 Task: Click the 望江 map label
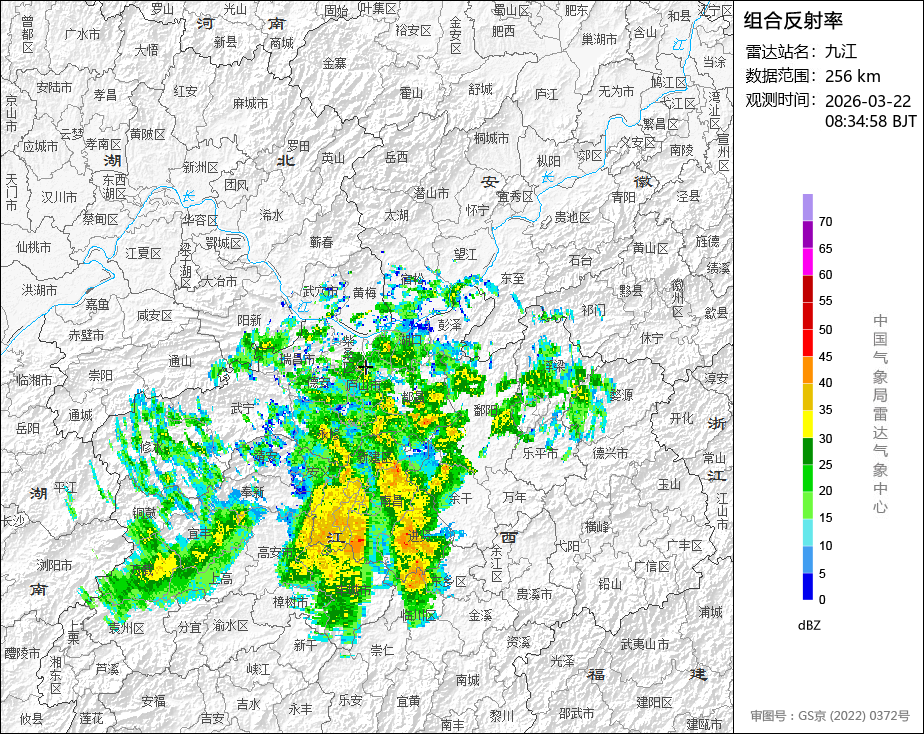tap(466, 254)
